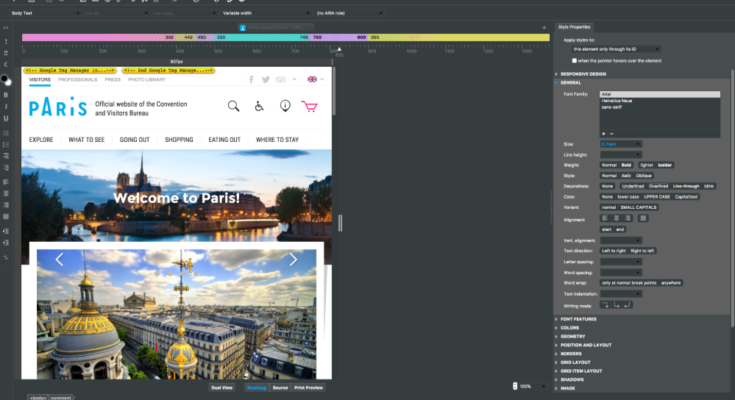The width and height of the screenshot is (735, 400).
Task: Click SHOPPING in the page navigation
Action: [x=179, y=140]
